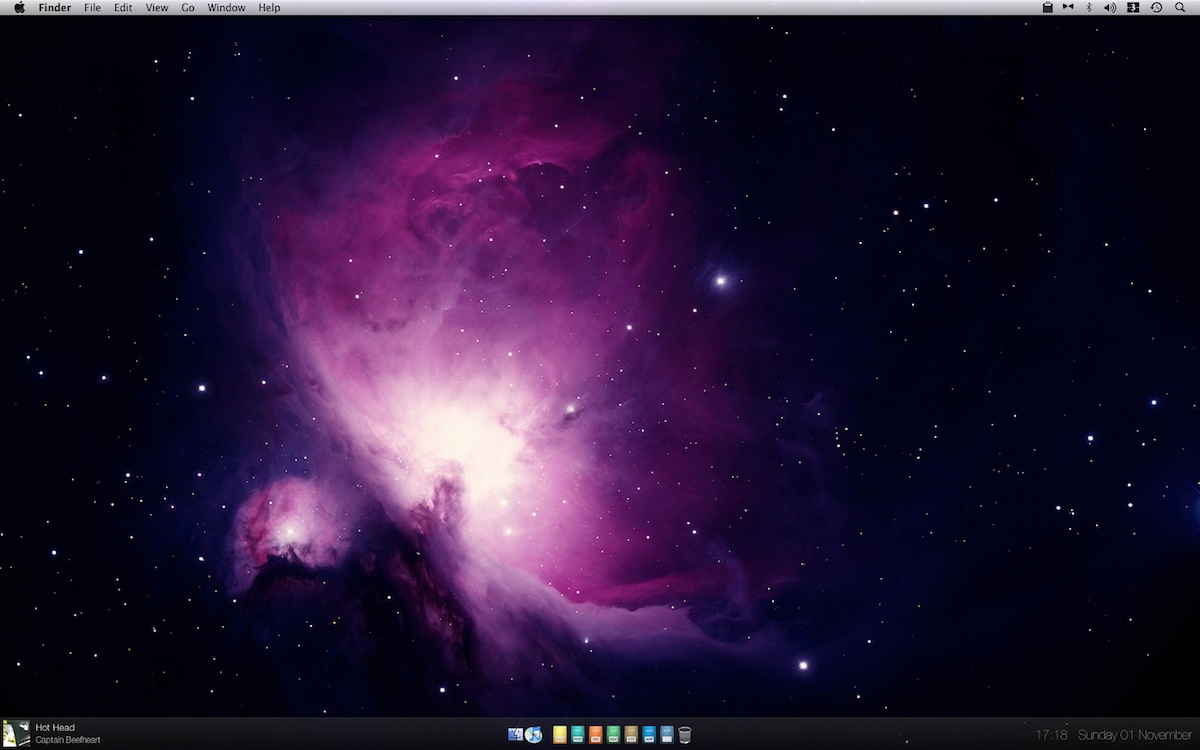The image size is (1200, 750).
Task: Click the now-playing album artwork thumbnail
Action: [x=16, y=734]
